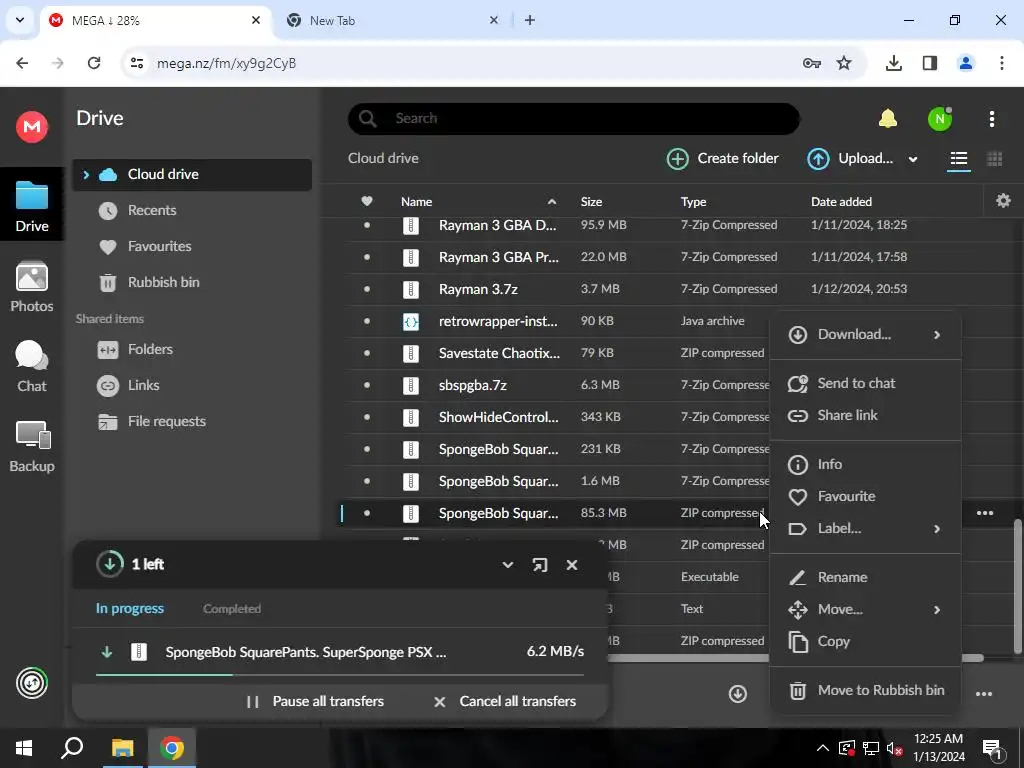Click the SpongeBob SuperSponge download progress bar
Image resolution: width=1024 pixels, height=768 pixels.
pyautogui.click(x=340, y=675)
